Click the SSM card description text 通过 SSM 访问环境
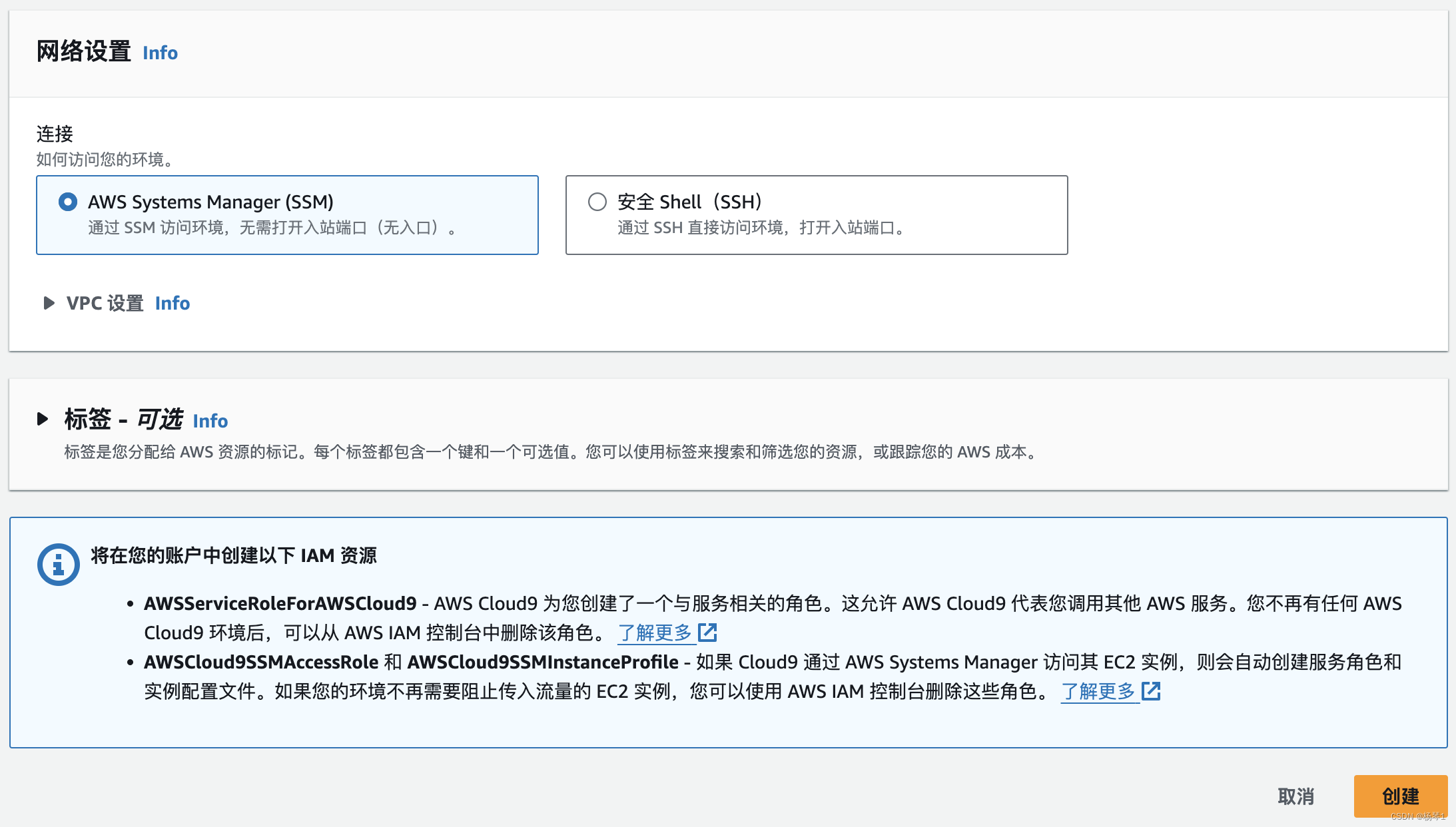 coord(273,228)
